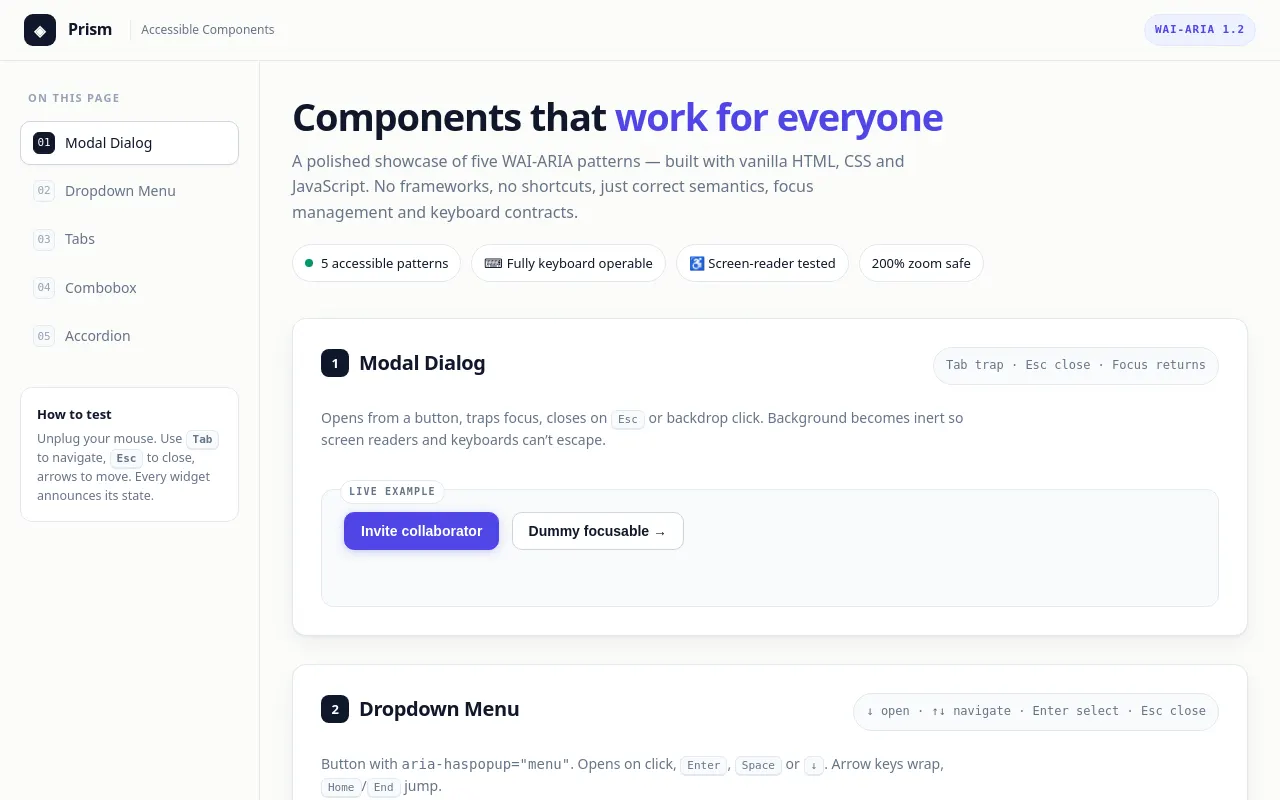Click the WAI-ARIA 1.2 badge
The image size is (1280, 800).
click(1199, 30)
